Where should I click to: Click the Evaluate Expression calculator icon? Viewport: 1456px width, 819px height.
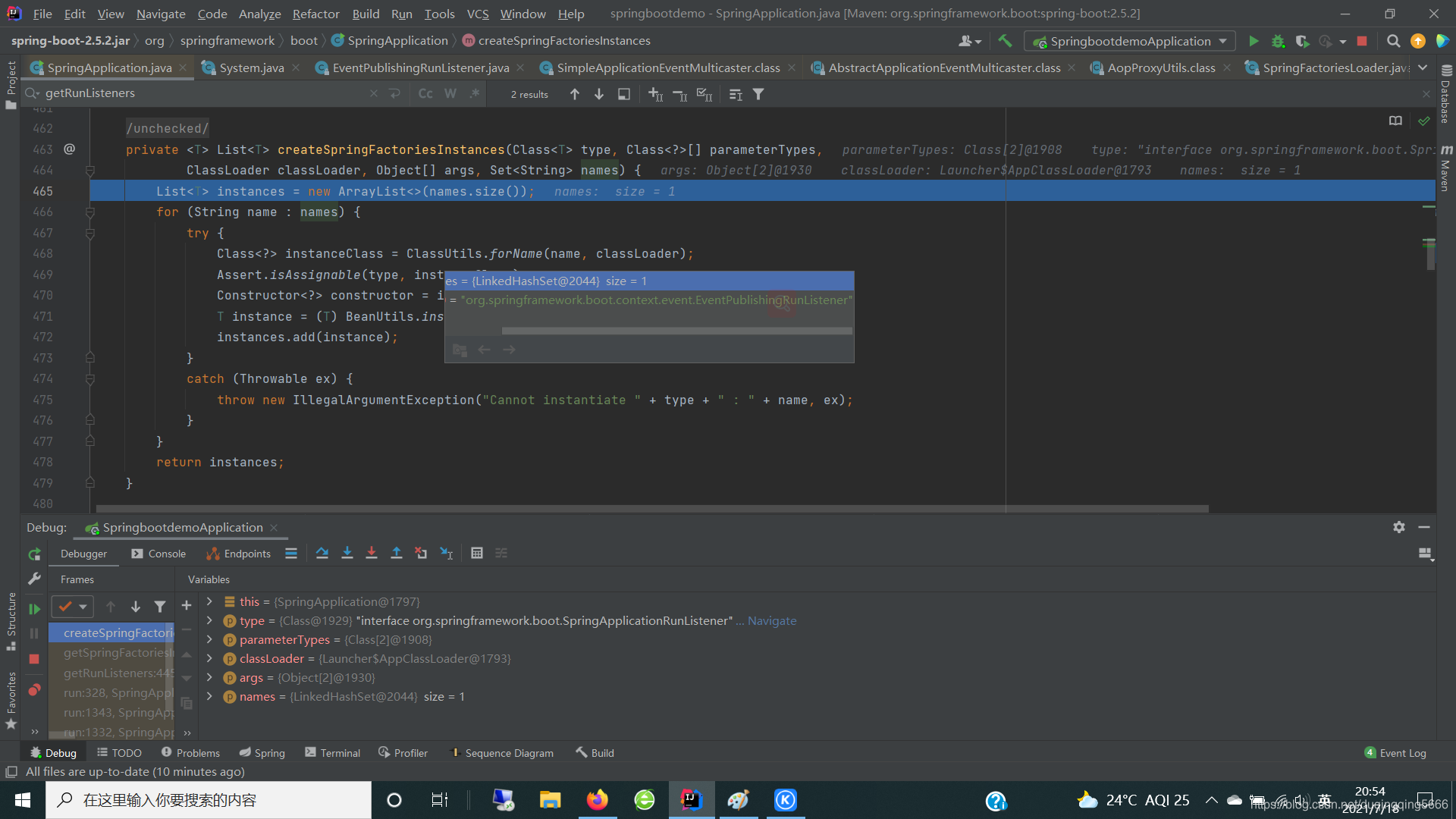(477, 554)
